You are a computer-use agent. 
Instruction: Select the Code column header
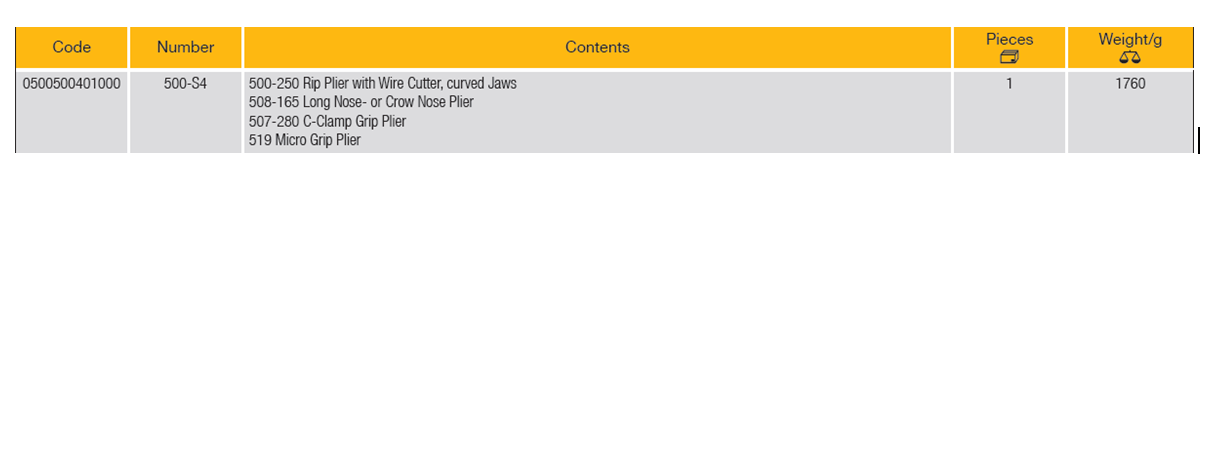tap(72, 47)
